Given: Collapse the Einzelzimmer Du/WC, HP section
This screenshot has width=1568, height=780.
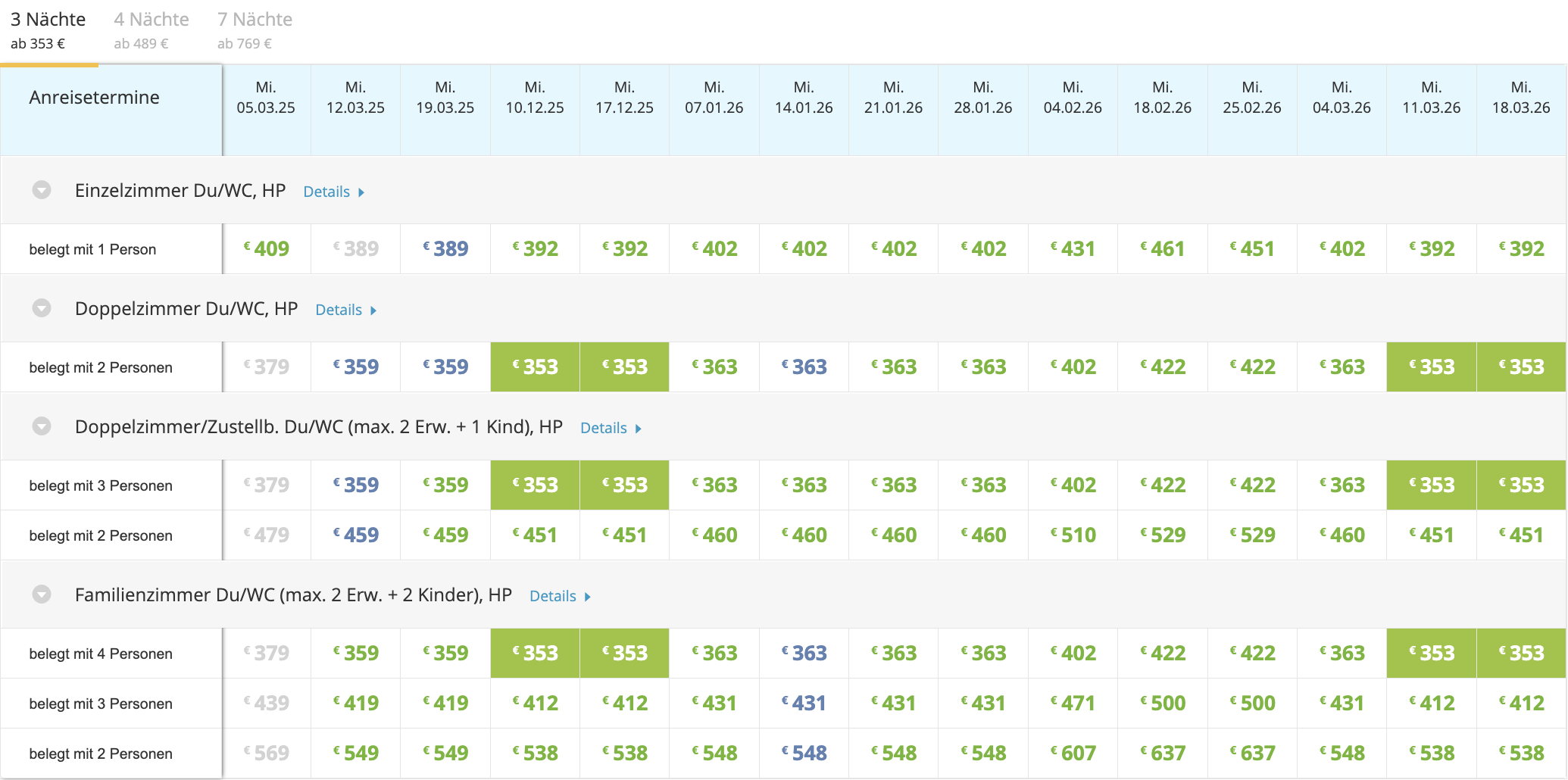Looking at the screenshot, I should [x=42, y=190].
